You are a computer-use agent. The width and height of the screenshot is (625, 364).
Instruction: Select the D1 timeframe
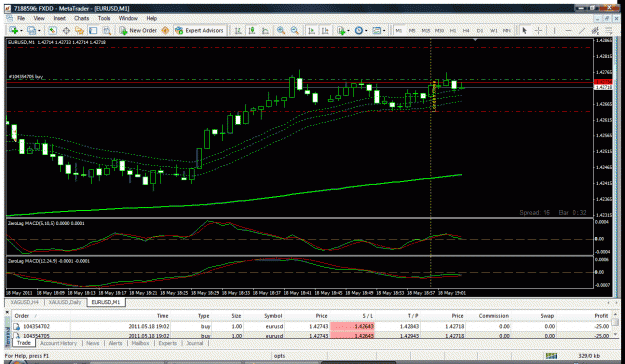click(x=480, y=30)
